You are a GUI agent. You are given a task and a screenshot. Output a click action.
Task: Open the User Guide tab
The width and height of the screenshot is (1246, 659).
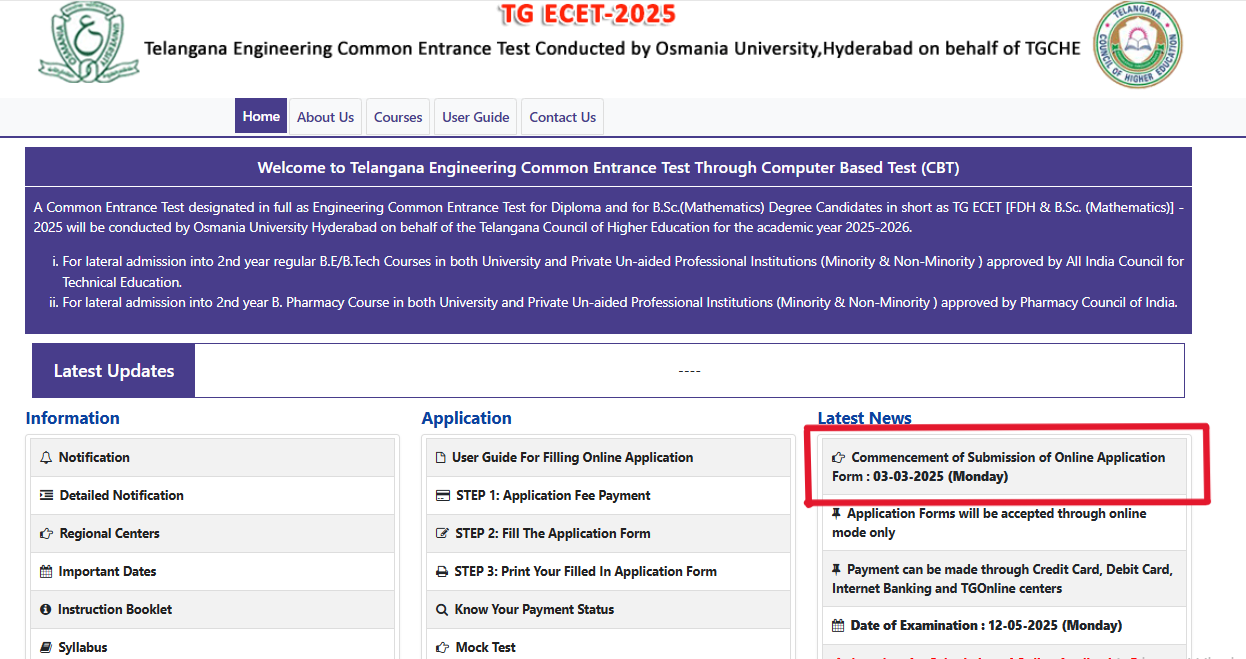point(476,116)
